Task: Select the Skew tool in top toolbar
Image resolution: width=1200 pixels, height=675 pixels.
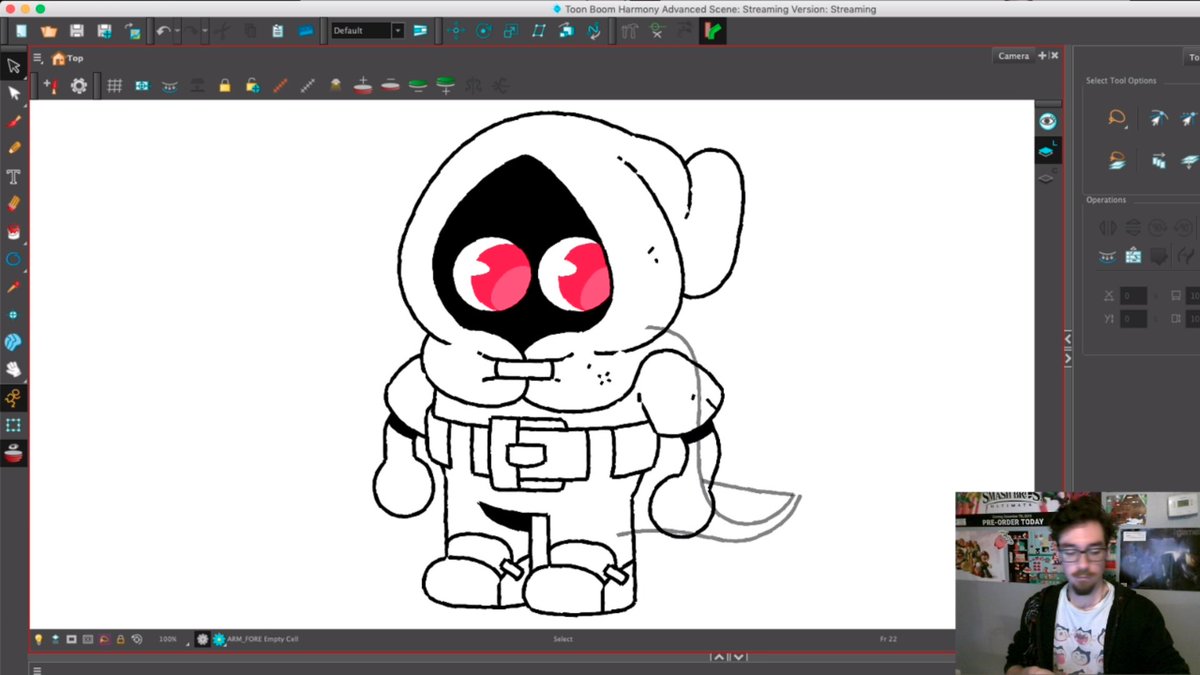Action: (539, 31)
